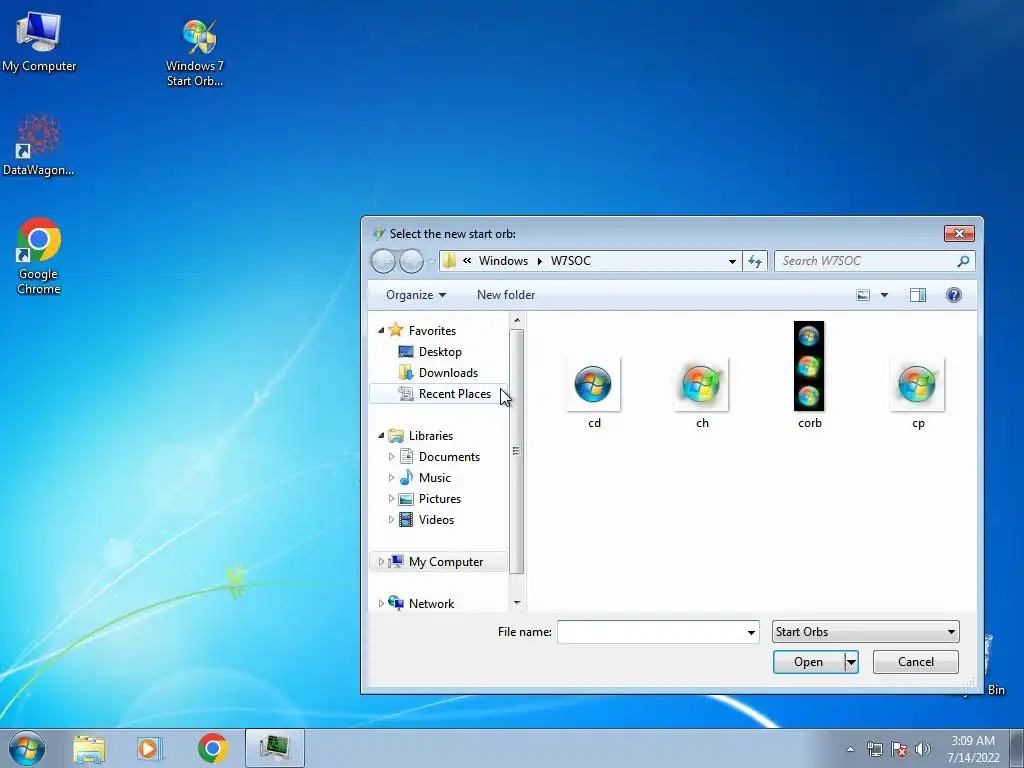Open the Pictures library
Viewport: 1024px width, 768px height.
point(440,498)
